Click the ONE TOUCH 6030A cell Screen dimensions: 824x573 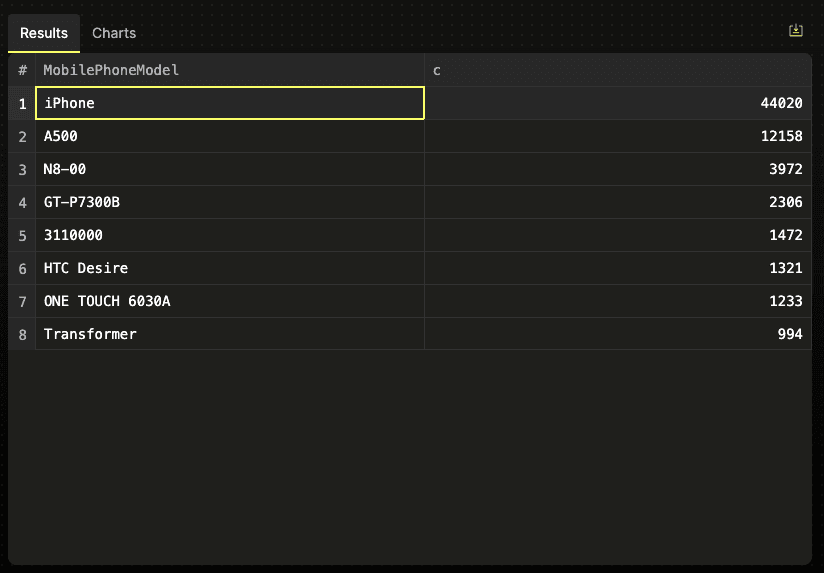click(x=229, y=301)
